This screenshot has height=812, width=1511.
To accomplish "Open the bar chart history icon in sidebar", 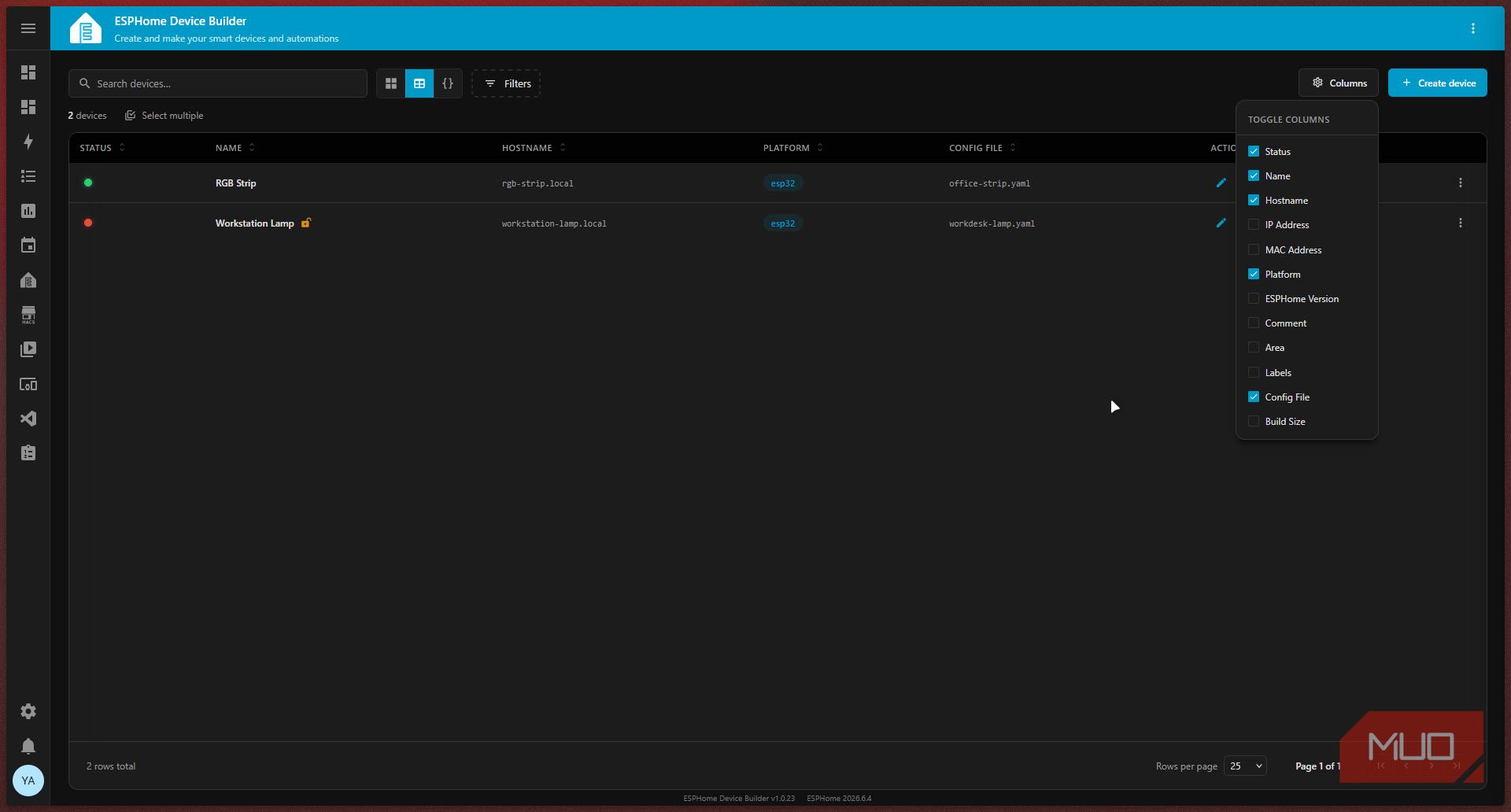I will coord(28,211).
